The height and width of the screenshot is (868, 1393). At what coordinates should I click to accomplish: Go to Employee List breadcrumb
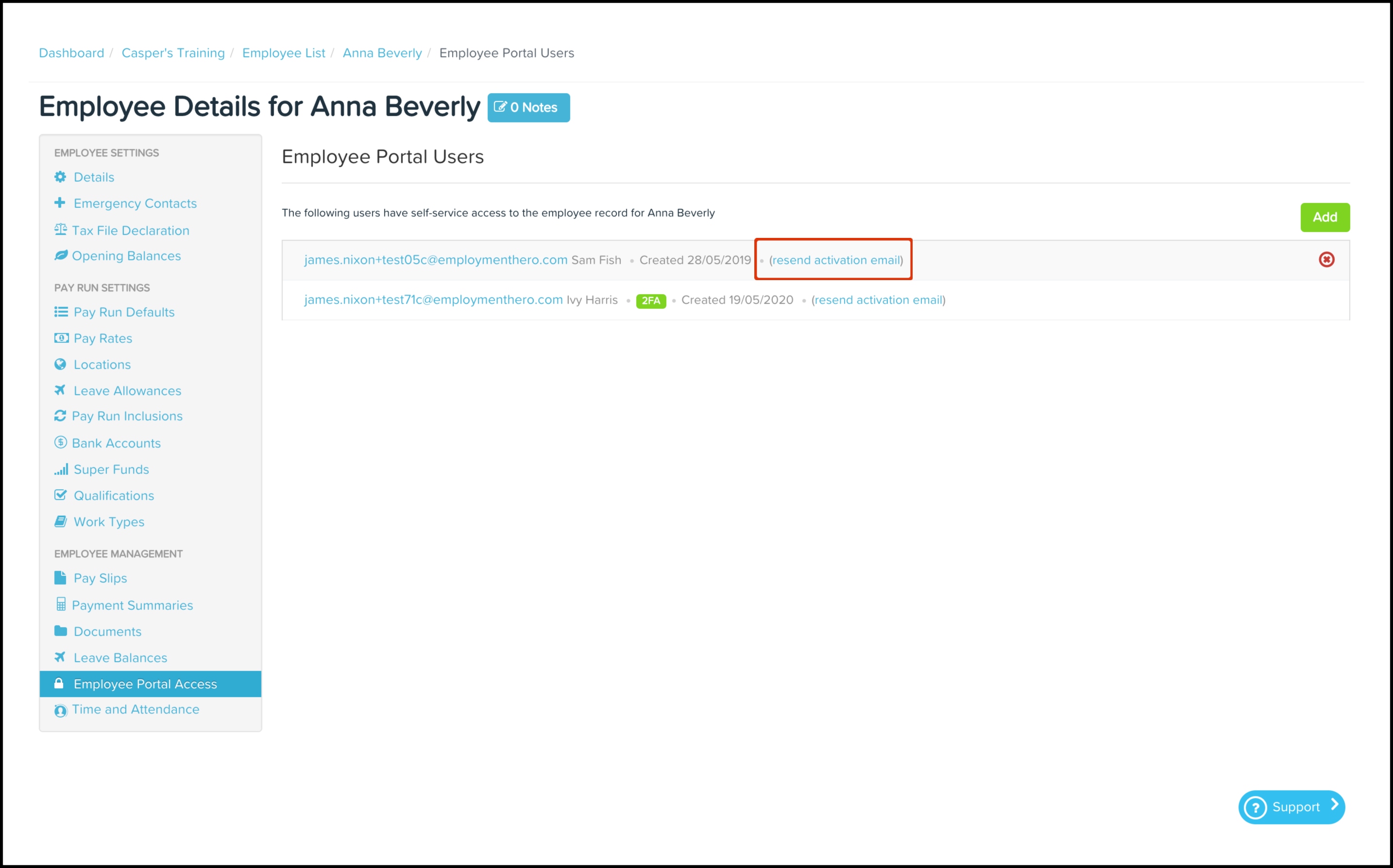point(284,53)
